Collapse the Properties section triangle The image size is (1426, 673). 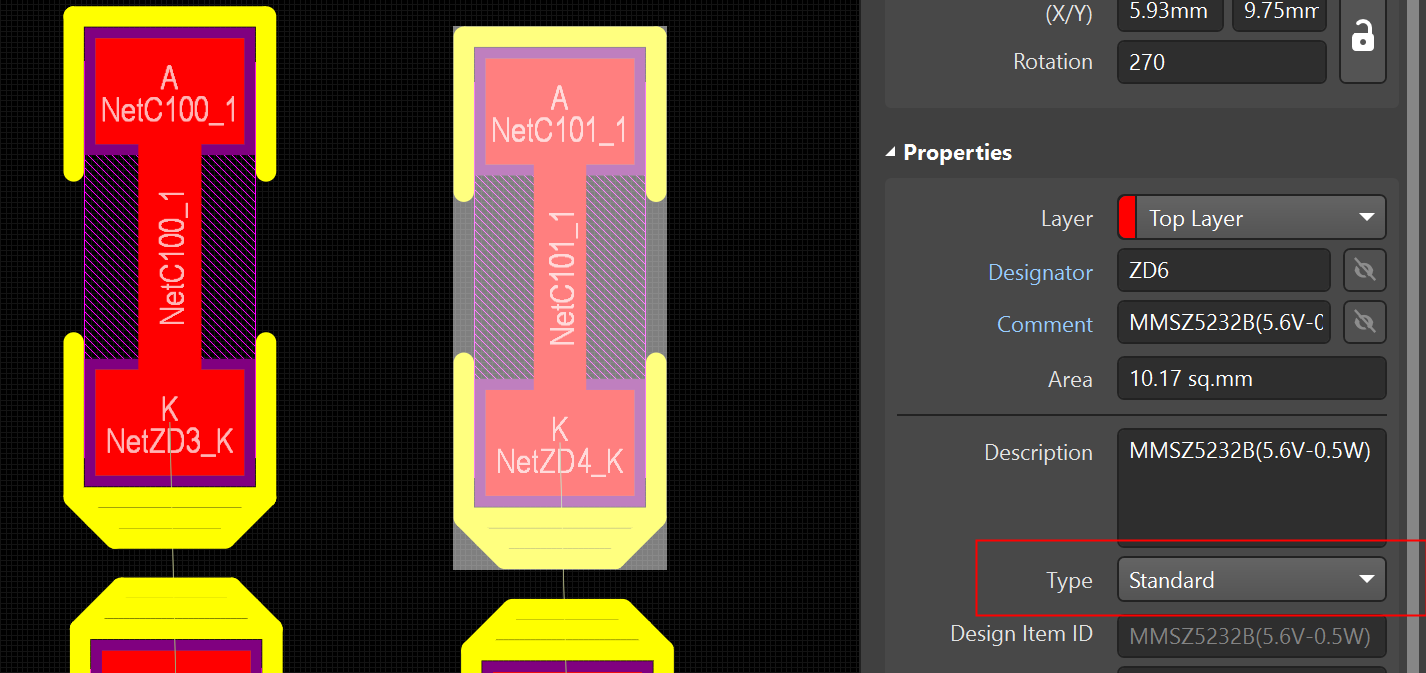click(x=891, y=153)
